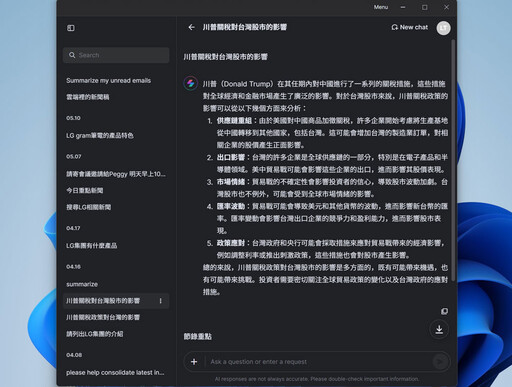The height and width of the screenshot is (387, 512).
Task: Open 'LG集團有什麼產品' chat
Action: [x=92, y=246]
